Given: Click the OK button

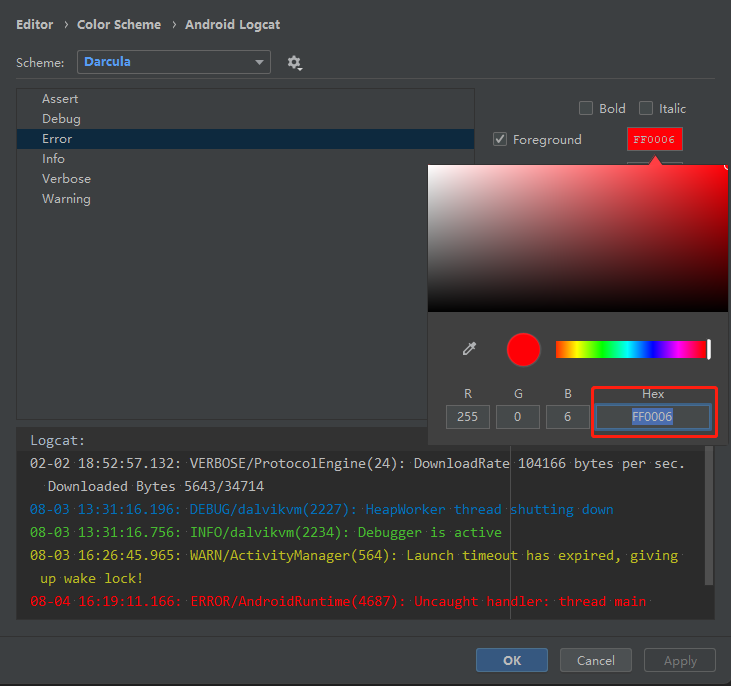Looking at the screenshot, I should [x=512, y=660].
